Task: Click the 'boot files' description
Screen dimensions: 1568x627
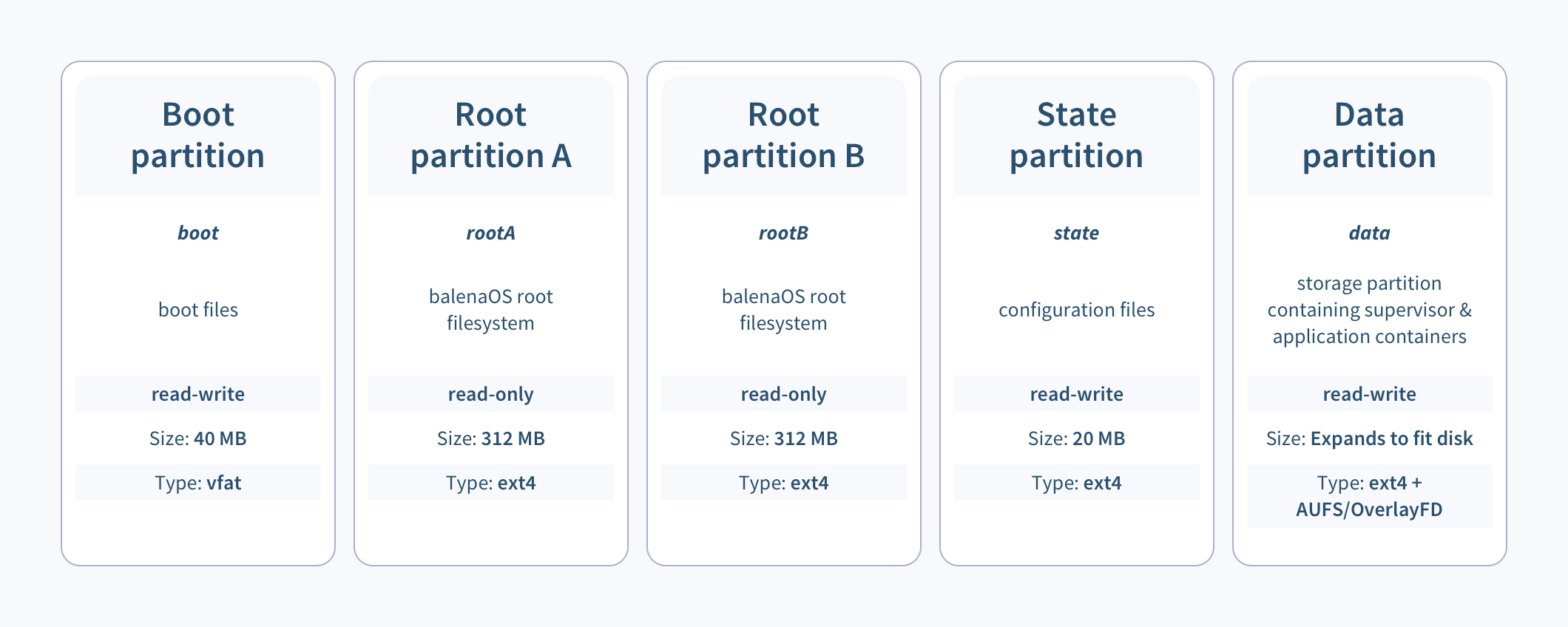Action: click(198, 310)
